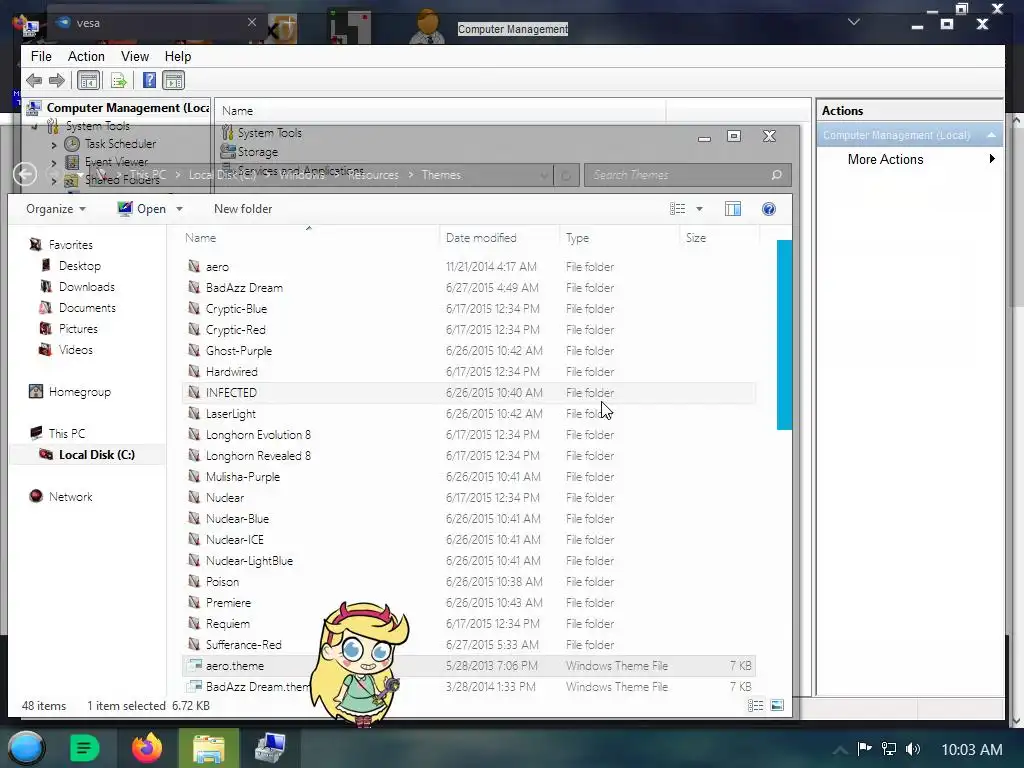
Task: Select the Longhorn Evolution 8 folder
Action: click(258, 434)
